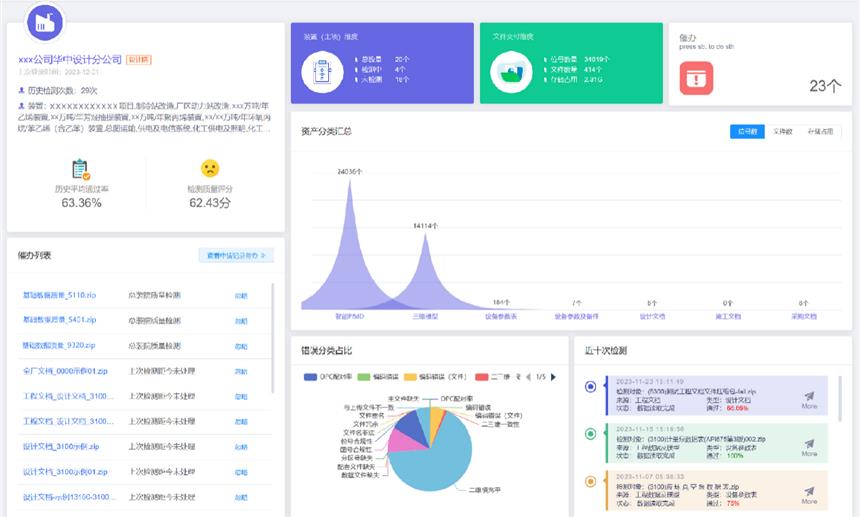This screenshot has height=517, width=860.
Task: Click the More paper plane icon on 2023-11-15 record
Action: tap(809, 446)
